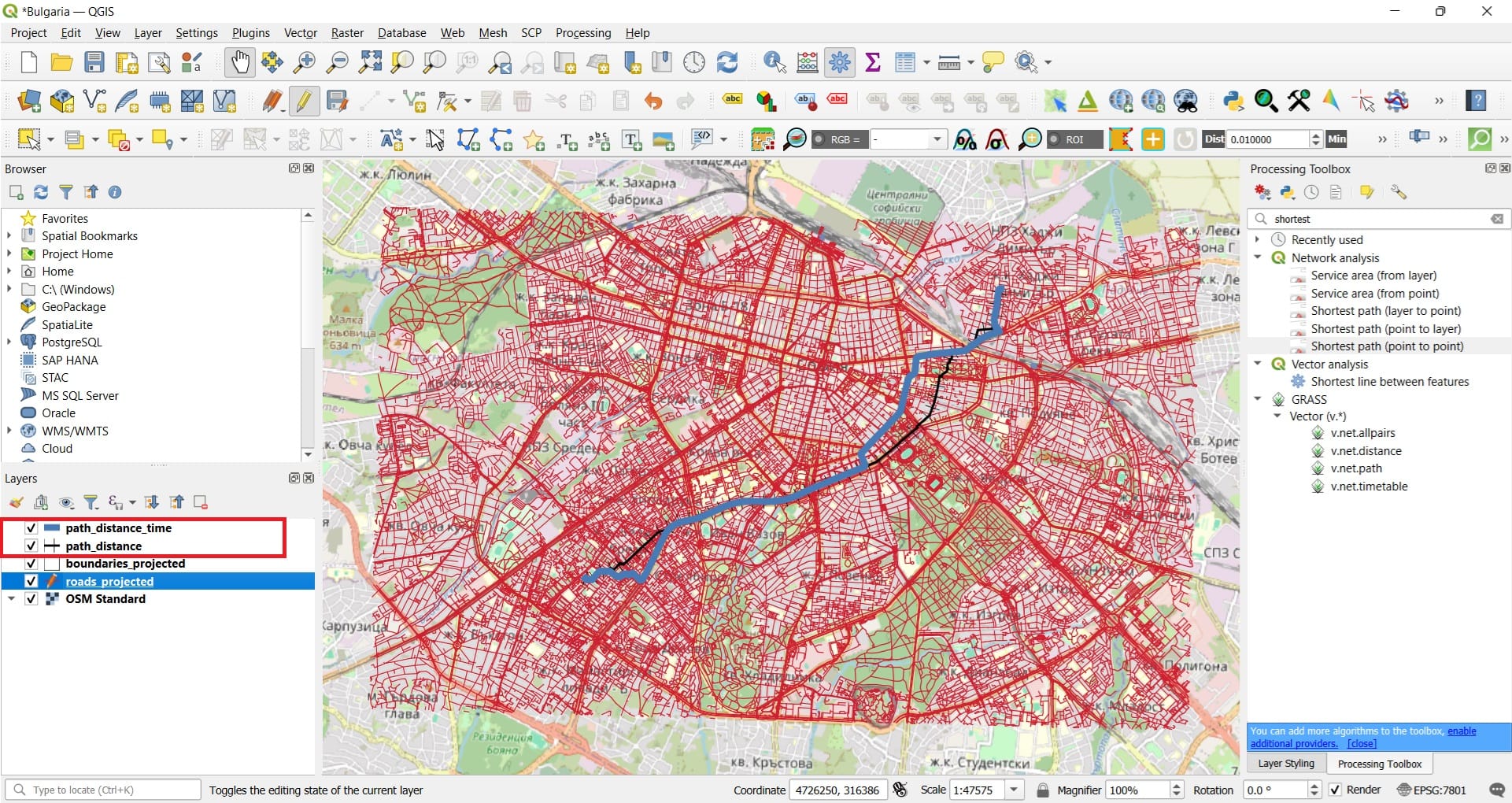Expand the Recently used group
The width and height of the screenshot is (1512, 803).
click(x=1258, y=239)
